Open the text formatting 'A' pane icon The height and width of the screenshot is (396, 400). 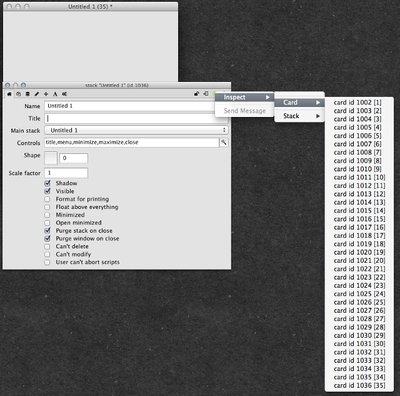[x=55, y=94]
